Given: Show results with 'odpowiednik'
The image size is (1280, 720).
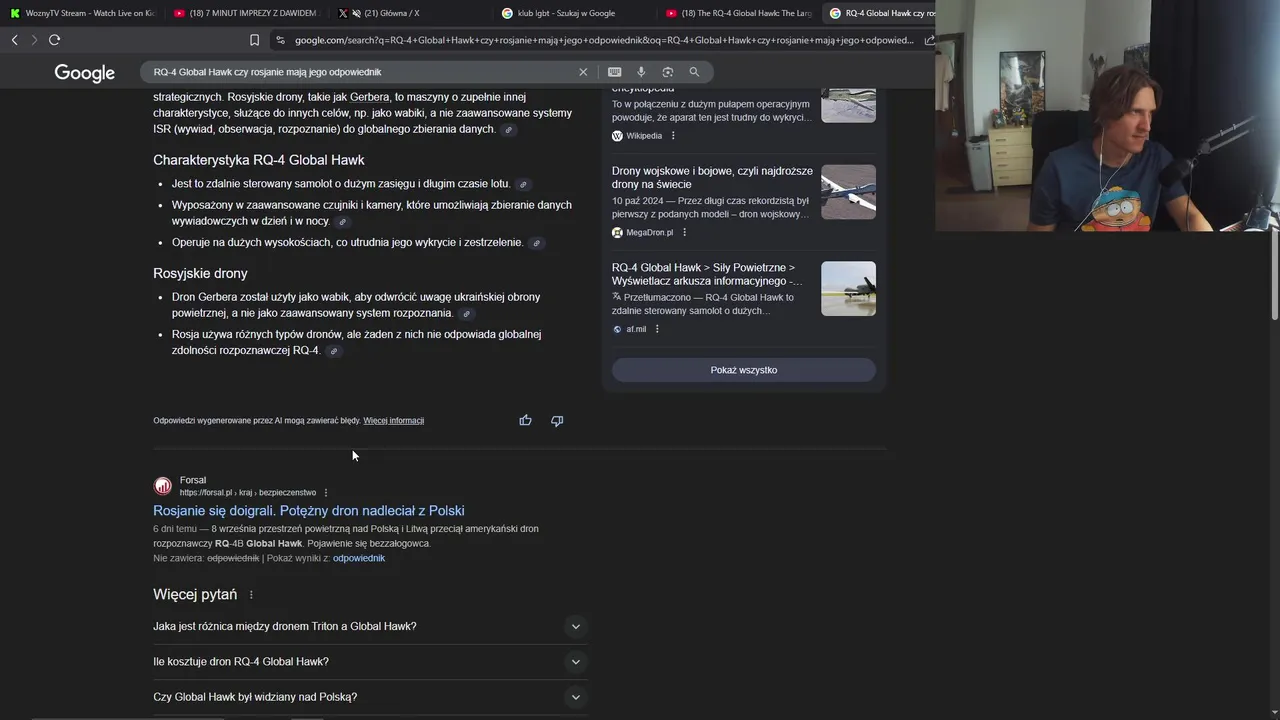Looking at the screenshot, I should coord(359,558).
